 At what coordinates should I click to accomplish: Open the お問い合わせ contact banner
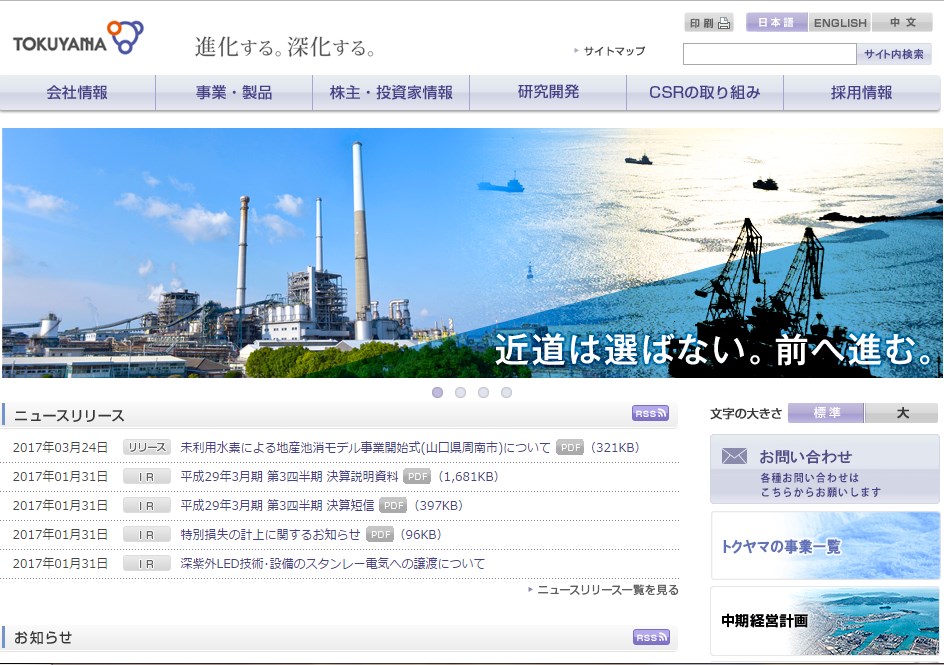point(825,469)
